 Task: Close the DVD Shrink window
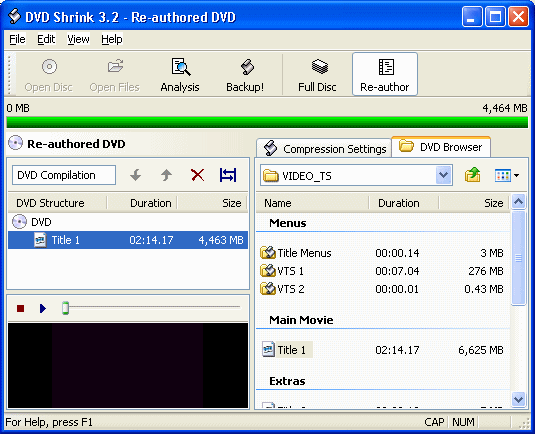518,16
